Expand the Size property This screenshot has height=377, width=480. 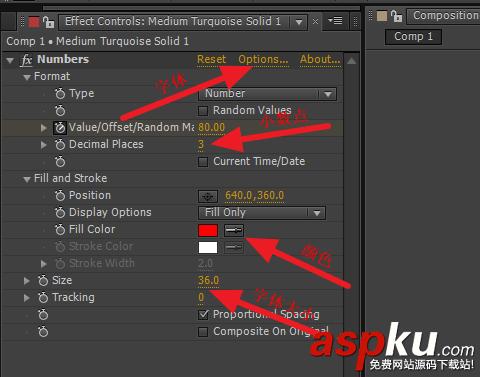coord(26,281)
